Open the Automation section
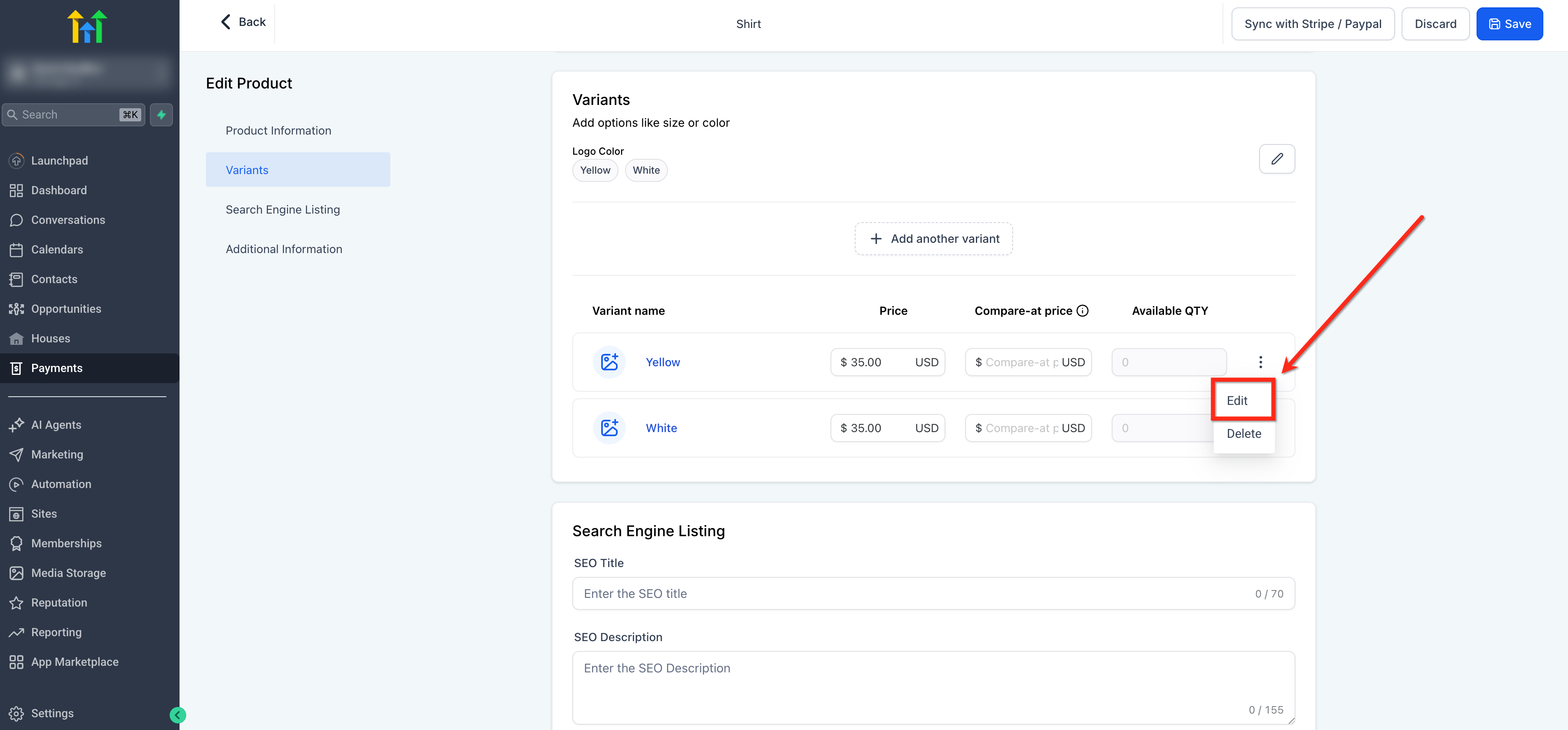The image size is (1568, 730). pos(61,484)
